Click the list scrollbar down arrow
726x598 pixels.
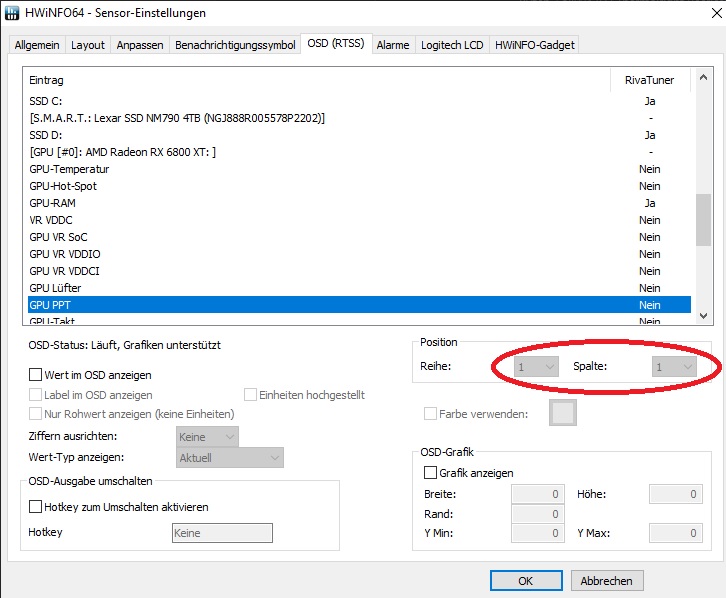click(x=703, y=316)
